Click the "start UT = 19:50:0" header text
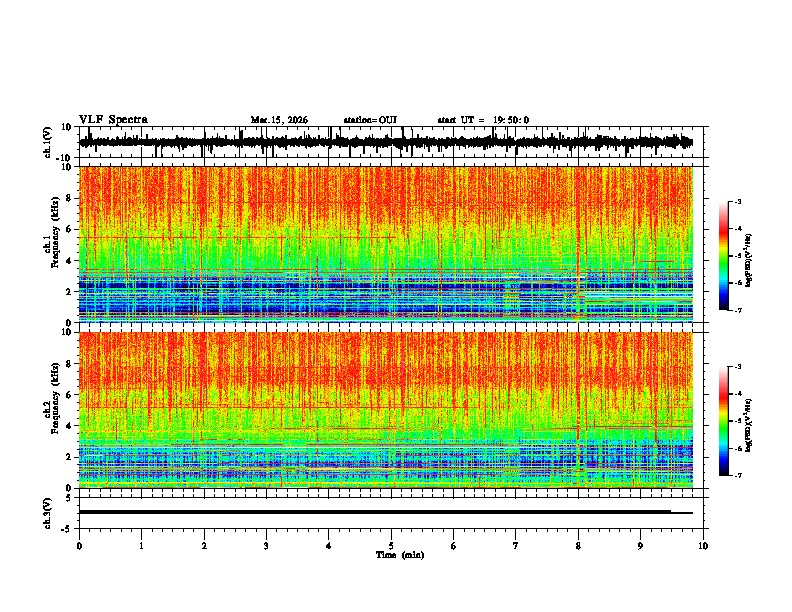This screenshot has height=612, width=792. tap(483, 120)
